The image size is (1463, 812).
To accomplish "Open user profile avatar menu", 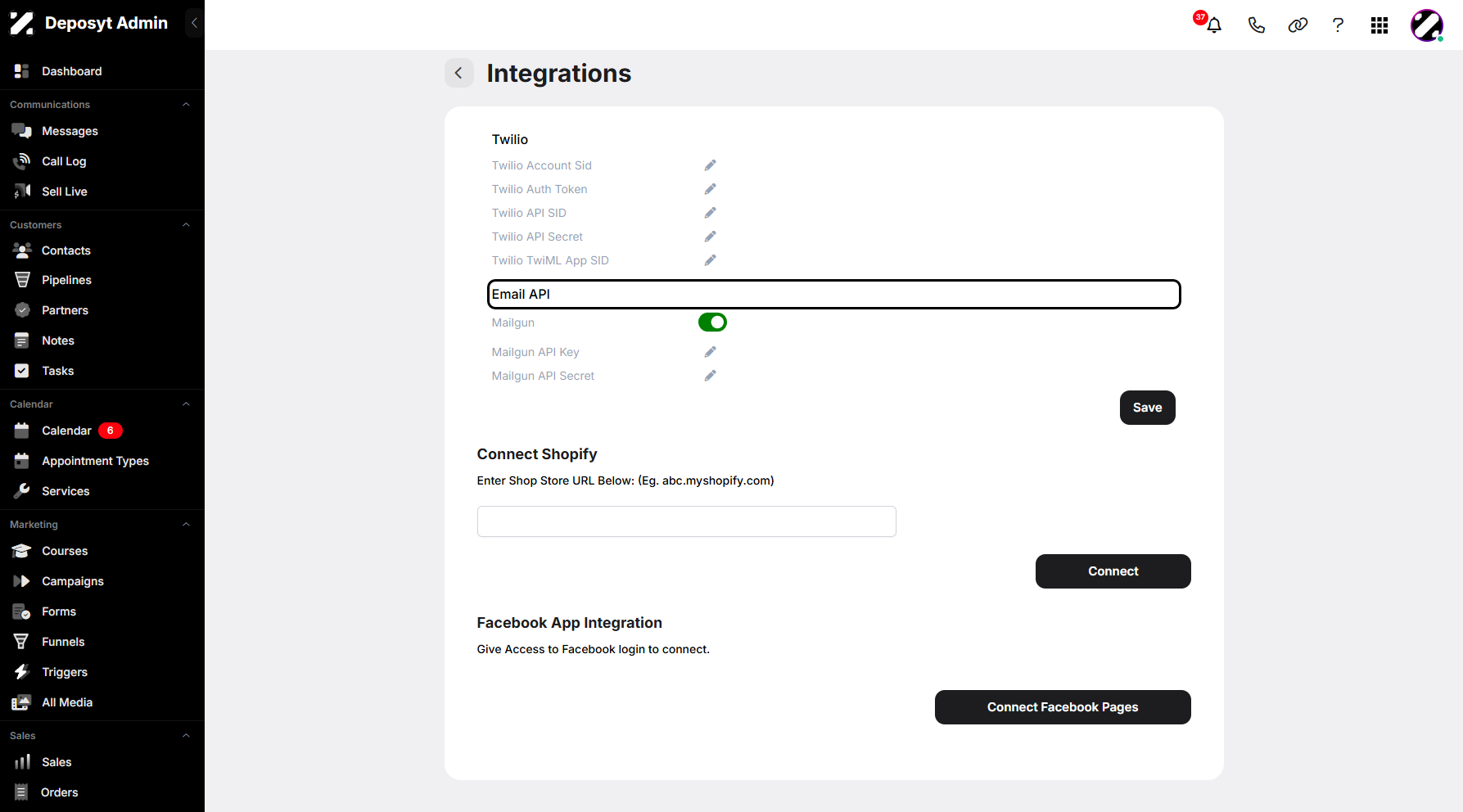I will 1427,25.
